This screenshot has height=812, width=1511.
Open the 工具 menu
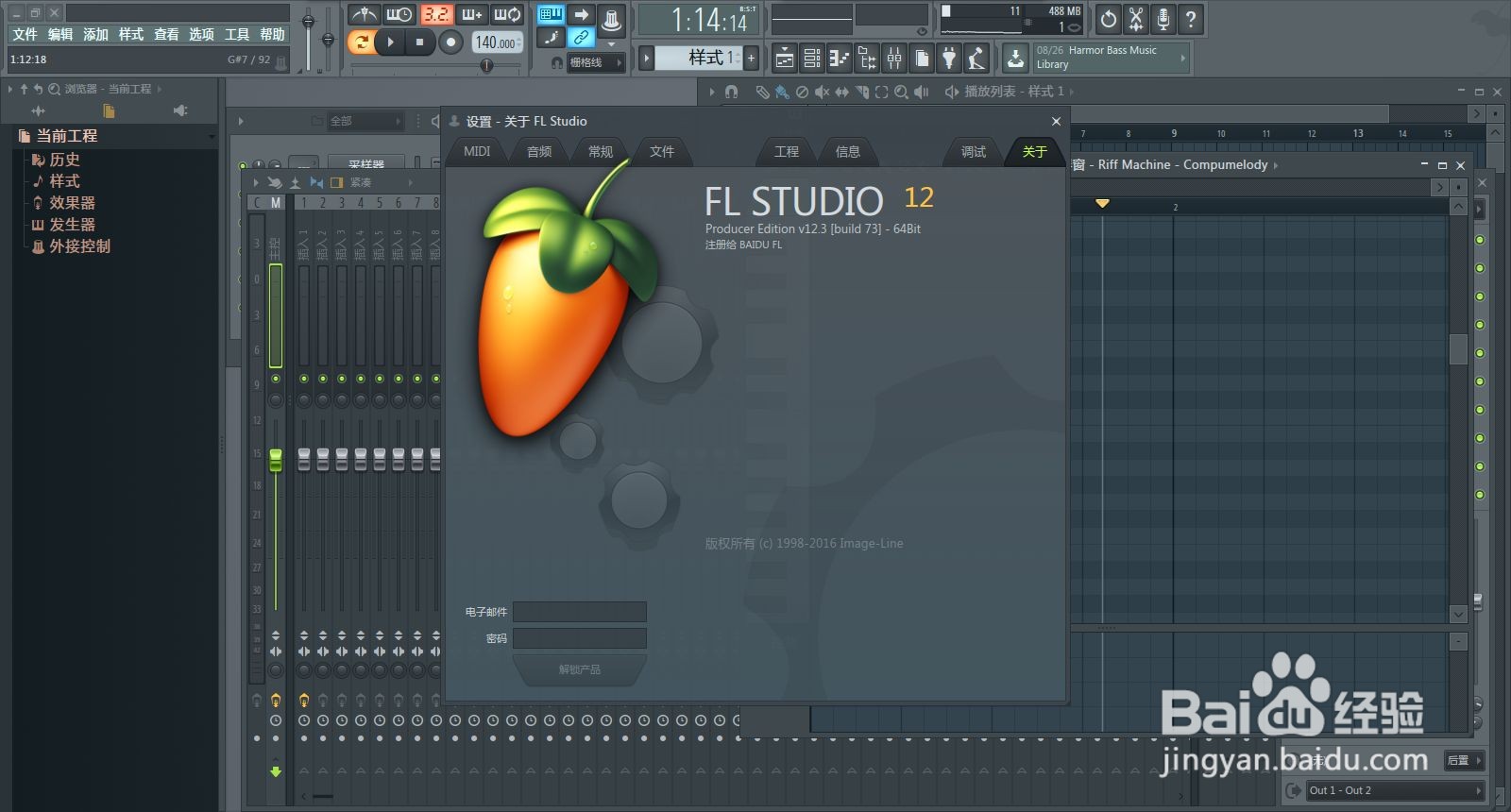pyautogui.click(x=237, y=34)
